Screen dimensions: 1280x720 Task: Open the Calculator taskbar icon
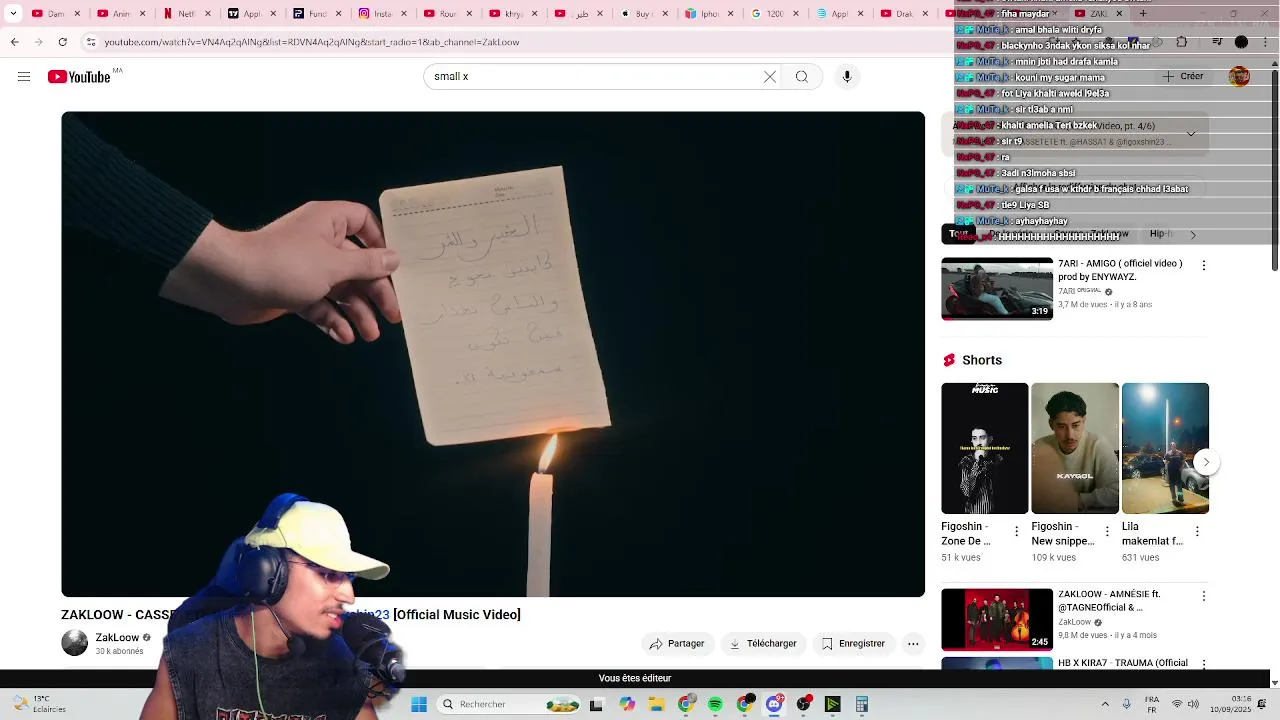pyautogui.click(x=861, y=705)
